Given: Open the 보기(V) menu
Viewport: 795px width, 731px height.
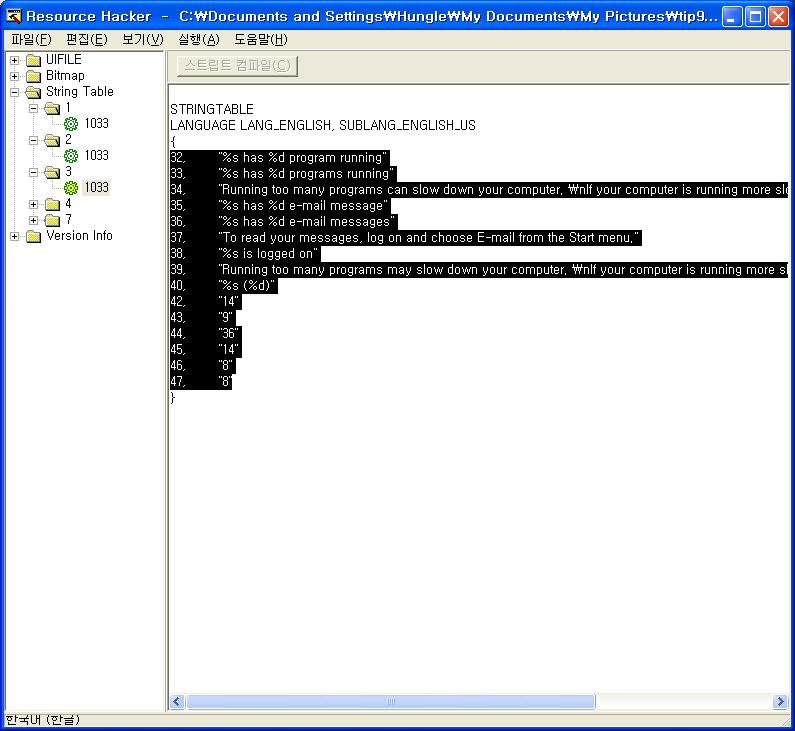Looking at the screenshot, I should pyautogui.click(x=142, y=39).
